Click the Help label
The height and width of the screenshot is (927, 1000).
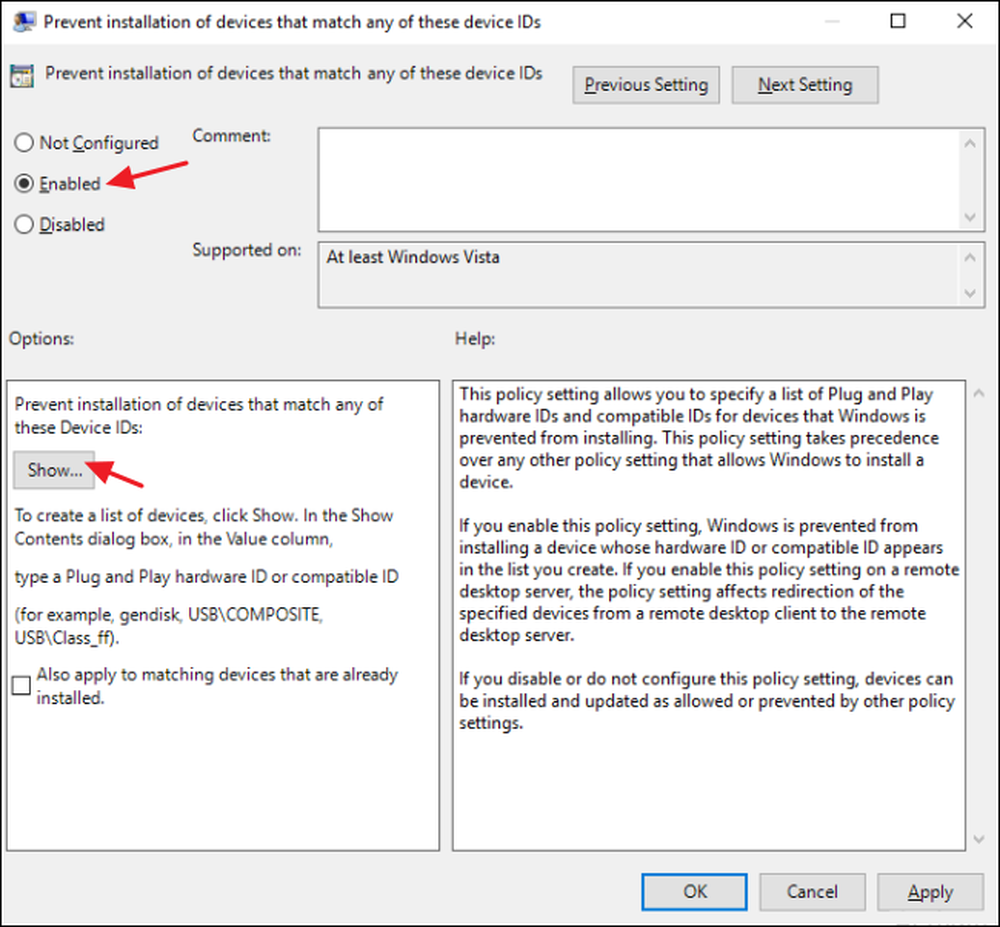474,339
